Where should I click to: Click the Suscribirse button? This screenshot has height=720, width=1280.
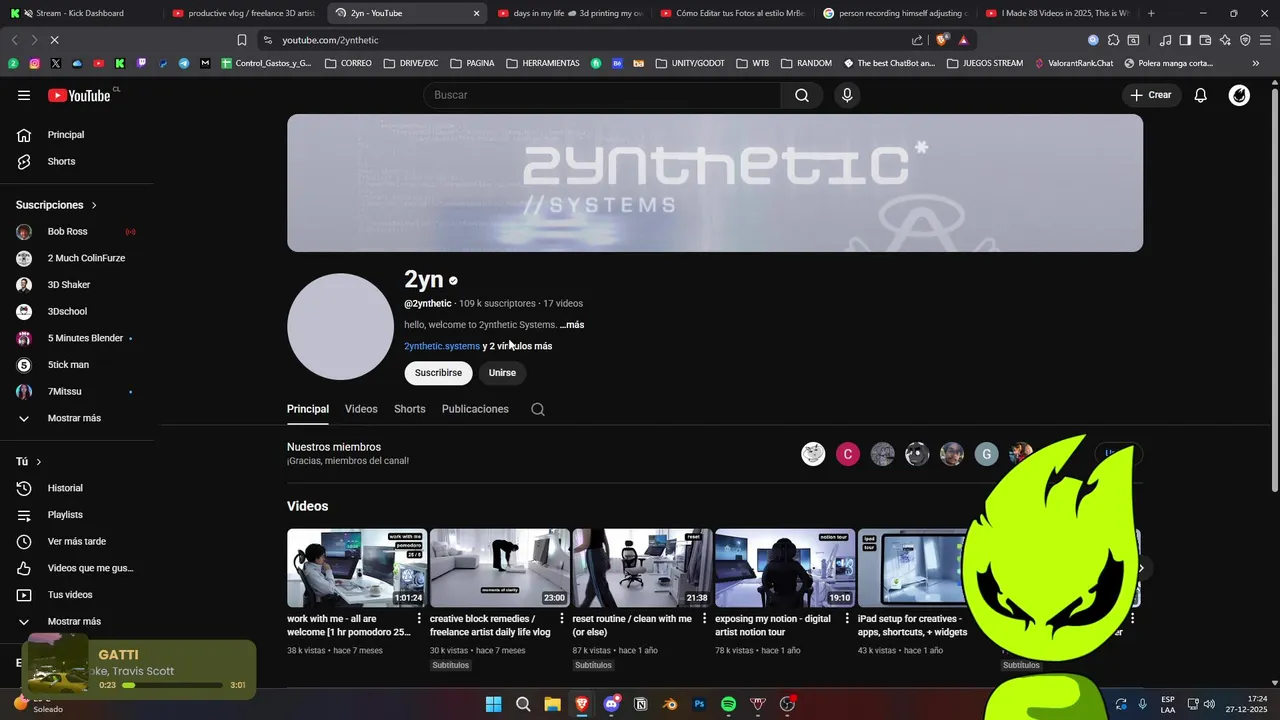438,373
